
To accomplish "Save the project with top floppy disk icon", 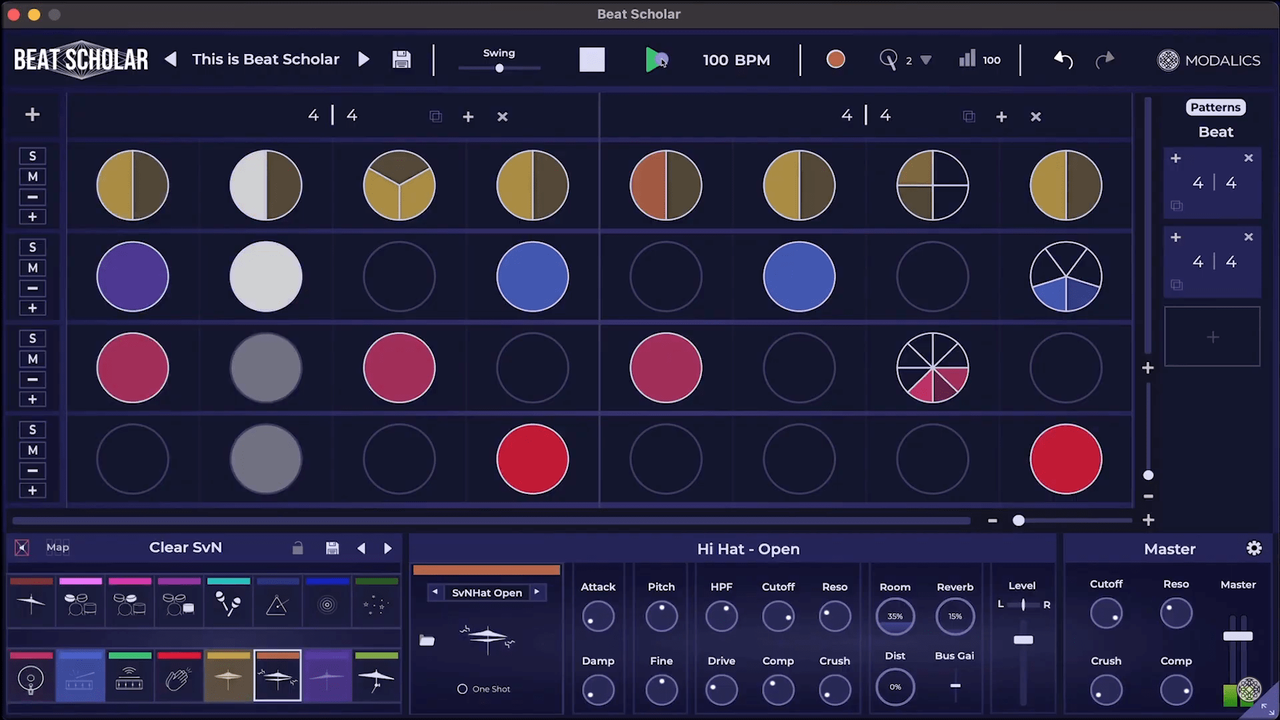I will [401, 59].
